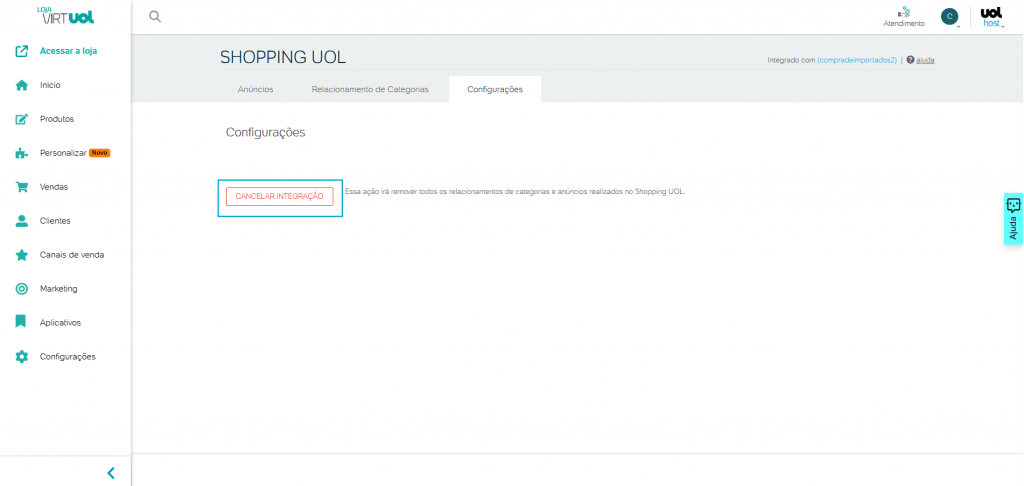The height and width of the screenshot is (486, 1024).
Task: Open Relacionamento de Categorias tab
Action: [x=370, y=89]
